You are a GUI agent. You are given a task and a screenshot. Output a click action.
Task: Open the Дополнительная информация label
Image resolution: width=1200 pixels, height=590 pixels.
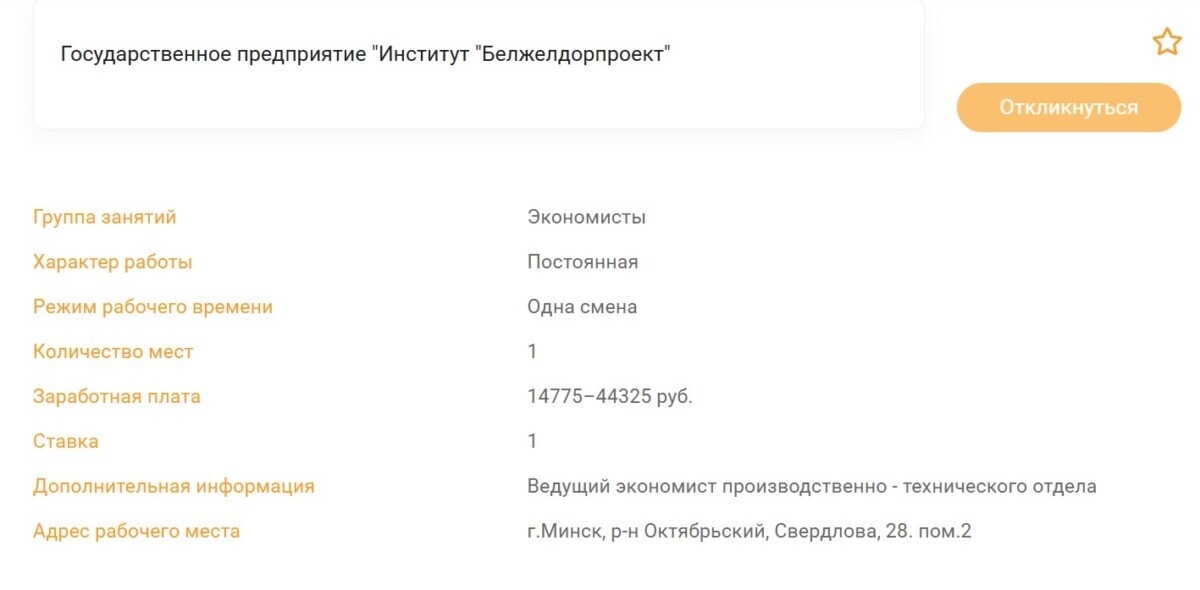[174, 486]
